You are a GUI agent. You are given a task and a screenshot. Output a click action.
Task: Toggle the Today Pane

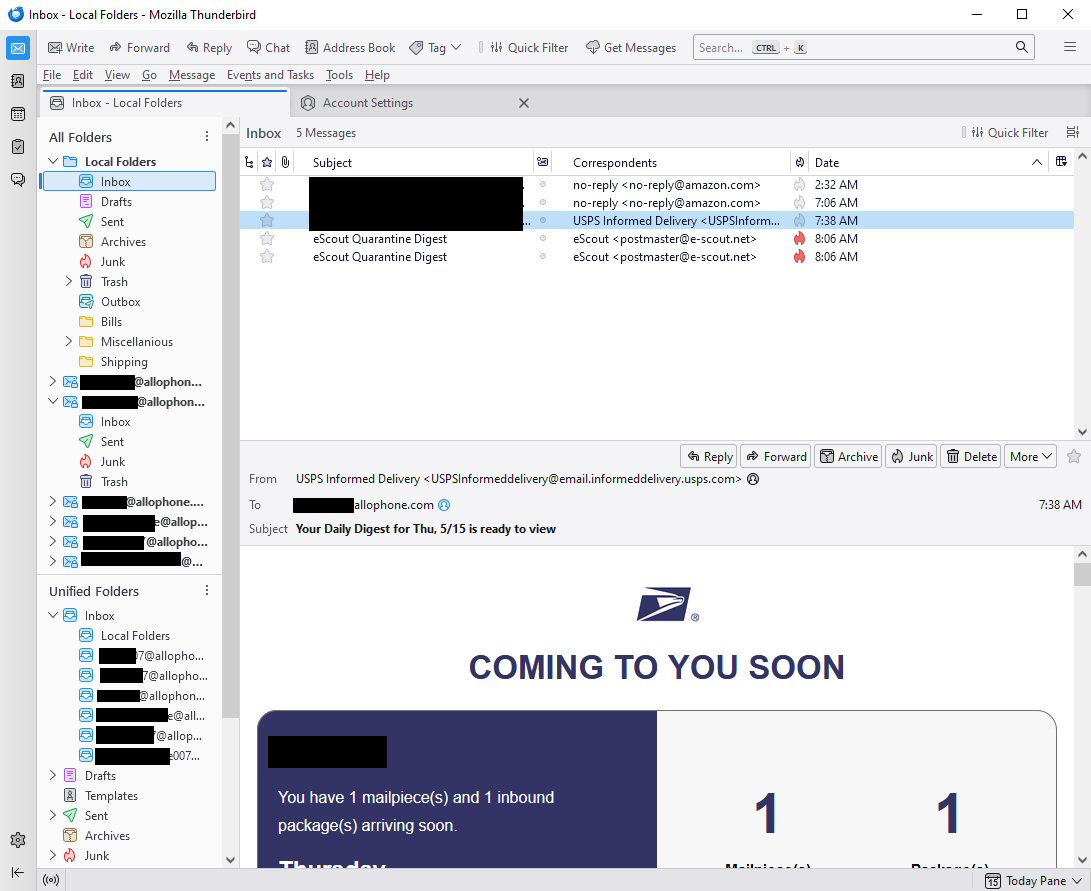(x=1035, y=881)
